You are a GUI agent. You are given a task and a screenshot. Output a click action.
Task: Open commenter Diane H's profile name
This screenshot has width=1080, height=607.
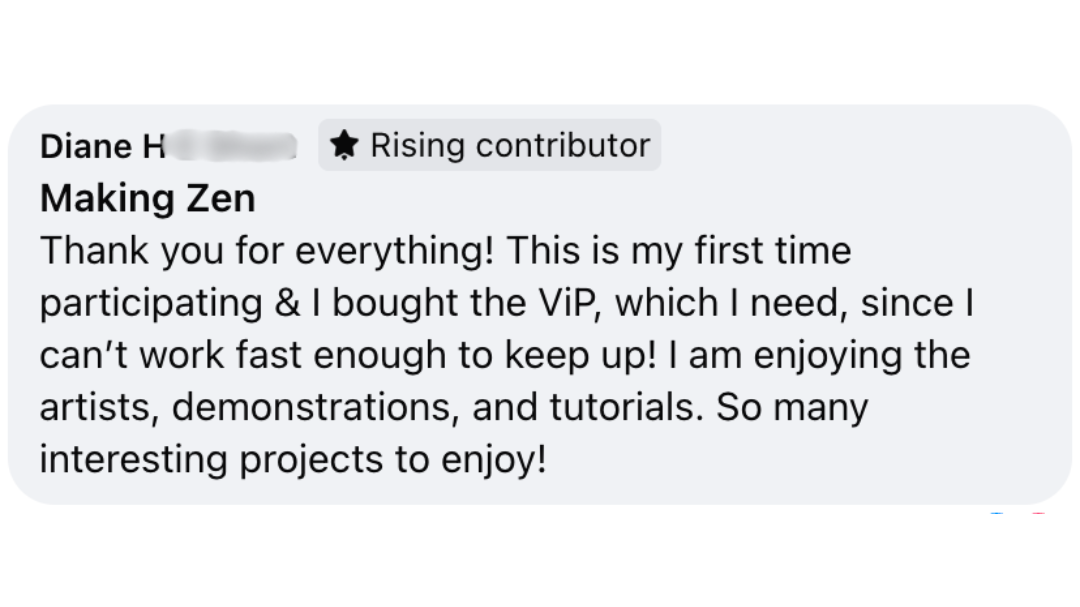point(102,147)
